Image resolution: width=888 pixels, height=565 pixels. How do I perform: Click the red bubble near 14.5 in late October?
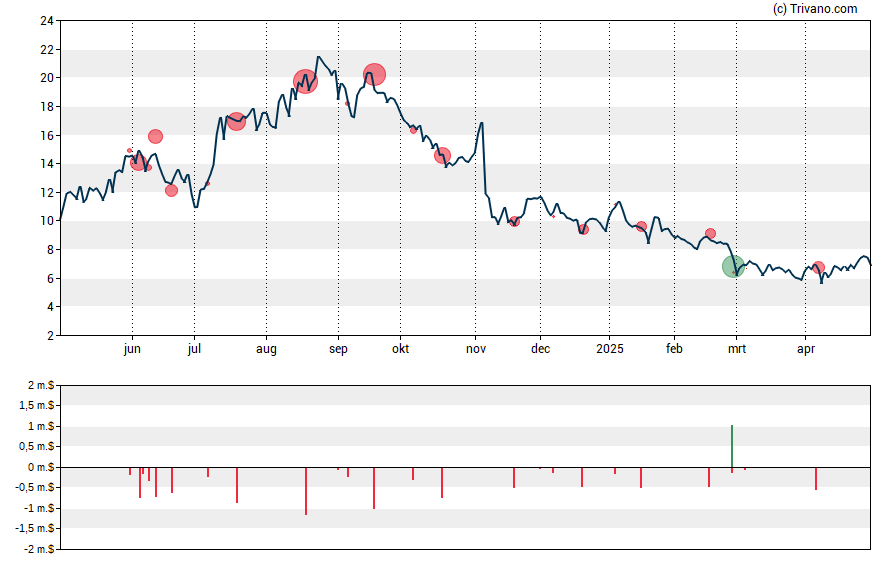click(x=442, y=156)
